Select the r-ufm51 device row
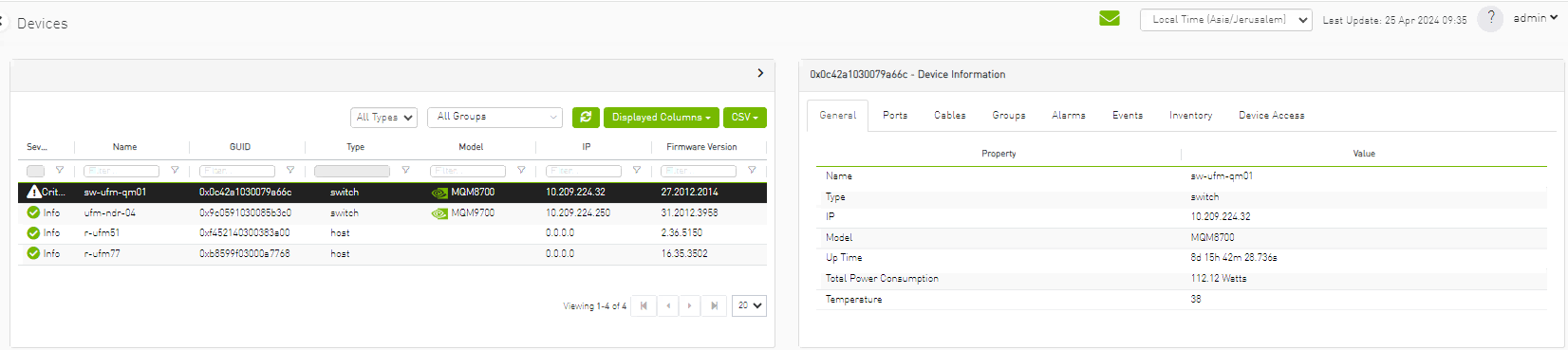 pyautogui.click(x=392, y=232)
